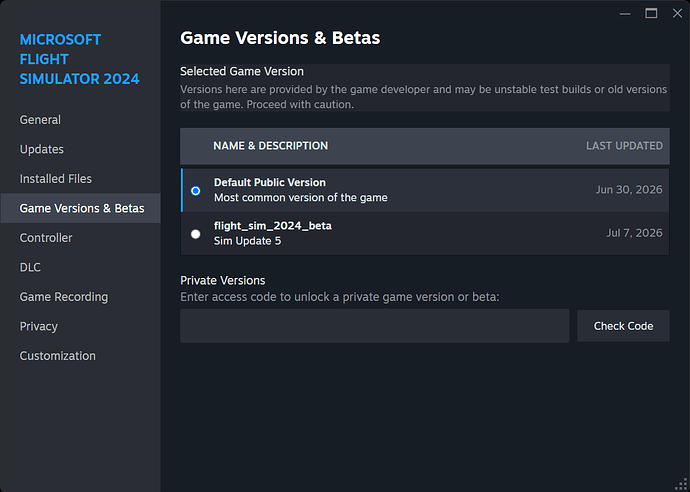The width and height of the screenshot is (690, 492).
Task: Select the flight_sim_2024_beta radio button
Action: pos(195,234)
